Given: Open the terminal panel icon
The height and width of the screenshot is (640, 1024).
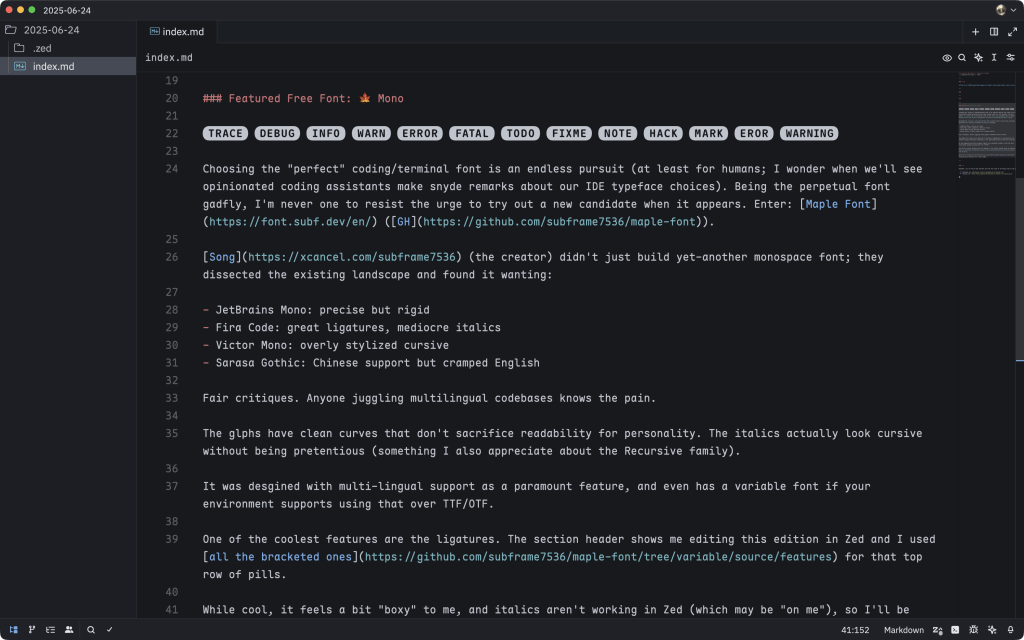Looking at the screenshot, I should pyautogui.click(x=955, y=630).
